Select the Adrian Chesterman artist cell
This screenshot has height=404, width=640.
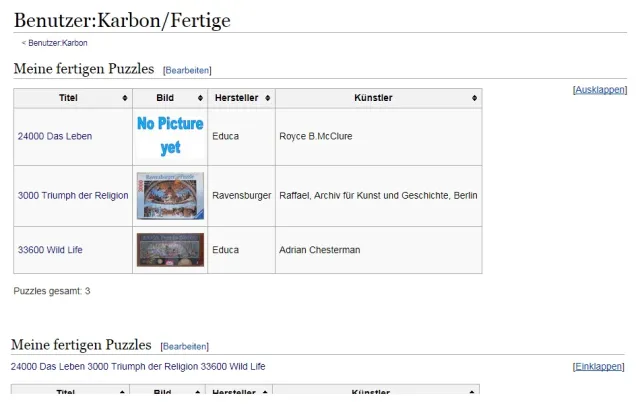[x=379, y=250]
